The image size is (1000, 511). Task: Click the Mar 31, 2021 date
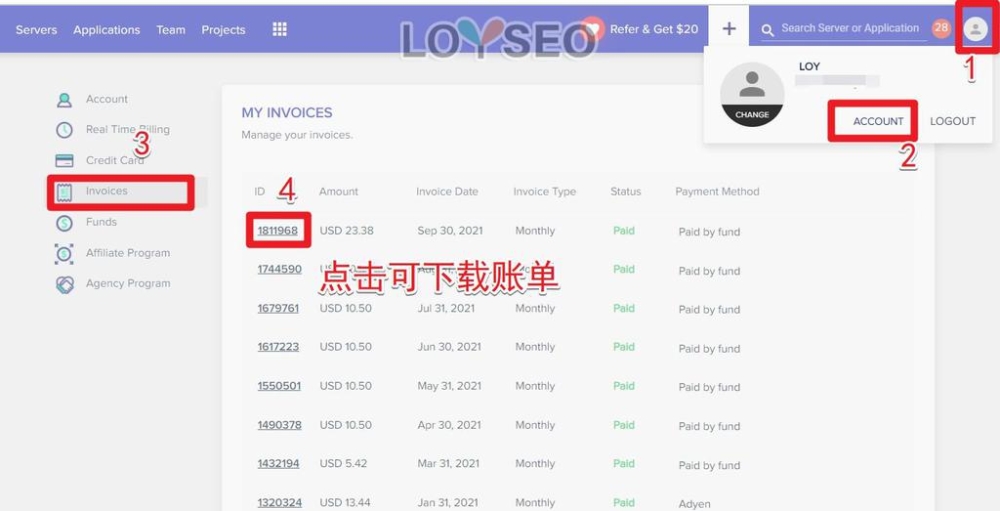pyautogui.click(x=448, y=464)
